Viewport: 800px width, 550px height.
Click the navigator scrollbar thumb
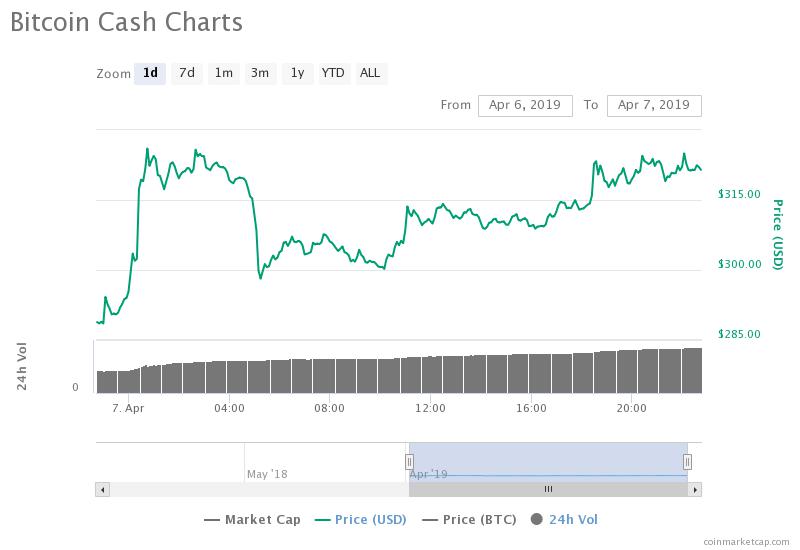(548, 489)
